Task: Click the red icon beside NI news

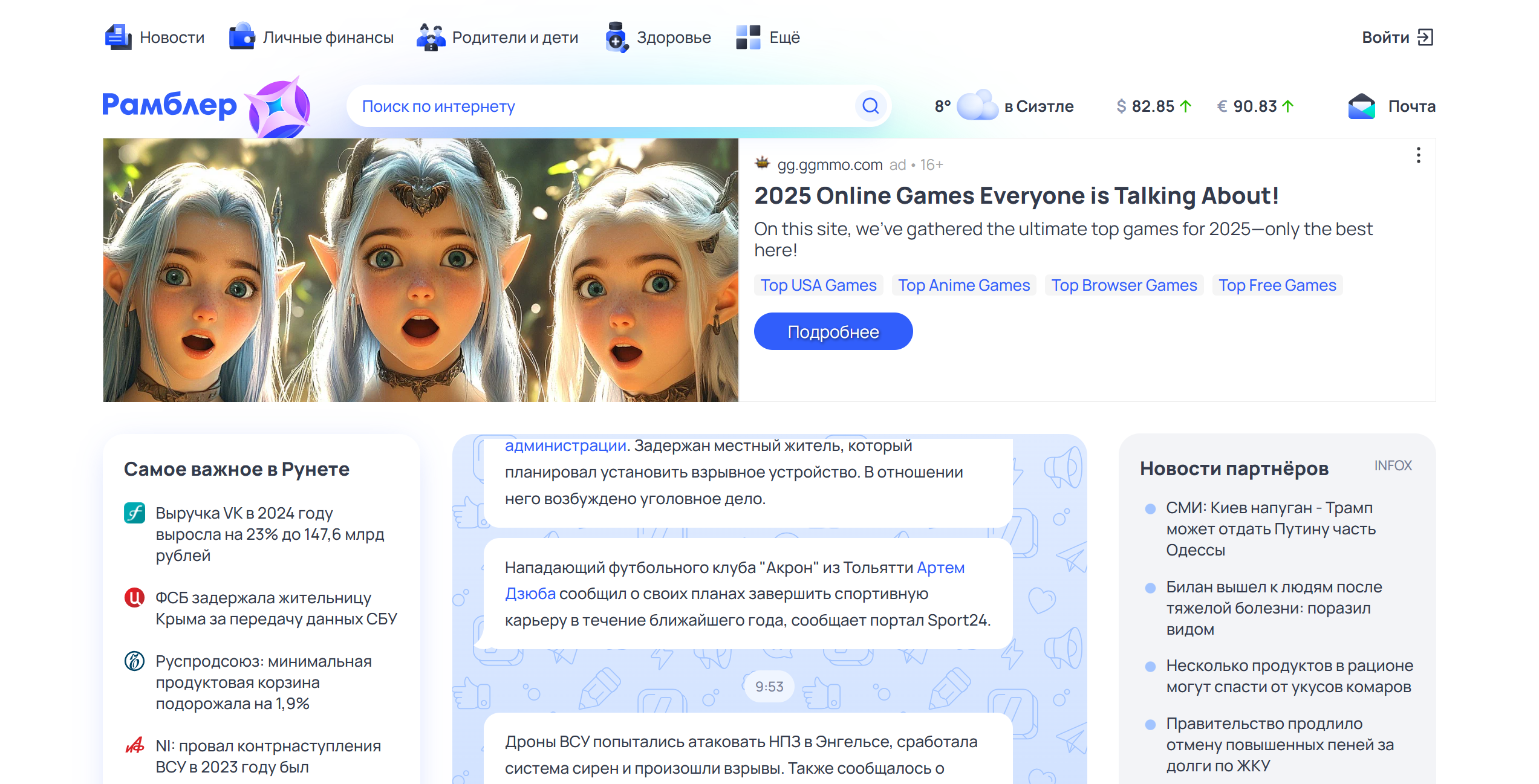Action: (x=134, y=746)
